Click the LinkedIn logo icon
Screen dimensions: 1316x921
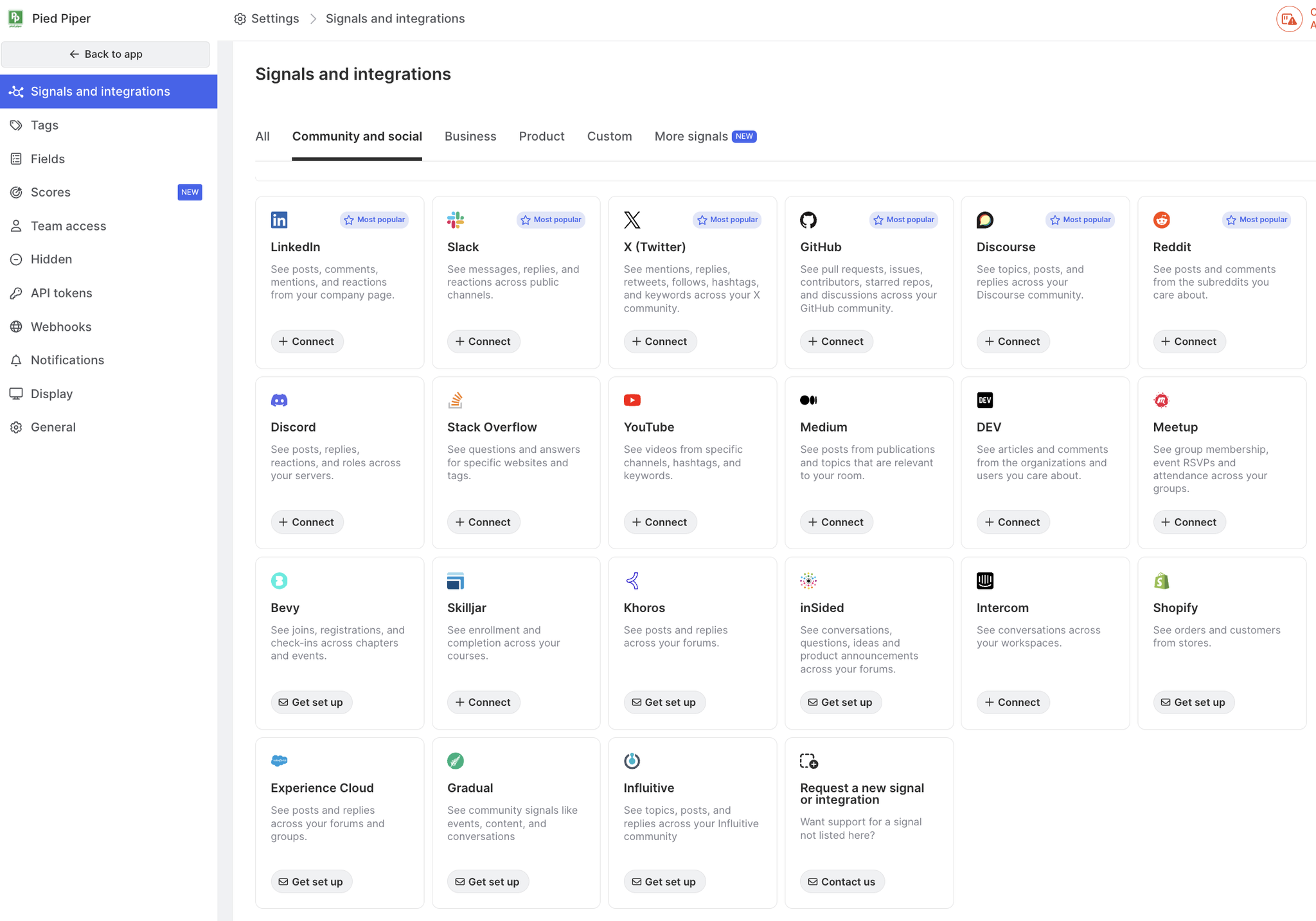(279, 220)
